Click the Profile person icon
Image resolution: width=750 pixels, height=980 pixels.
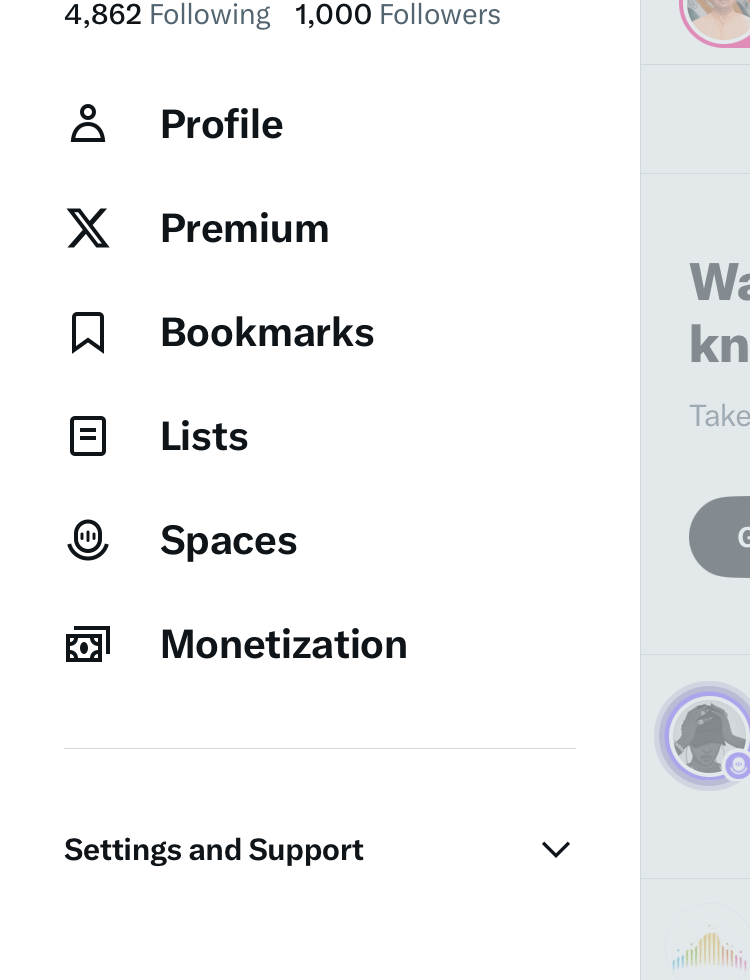pyautogui.click(x=88, y=124)
